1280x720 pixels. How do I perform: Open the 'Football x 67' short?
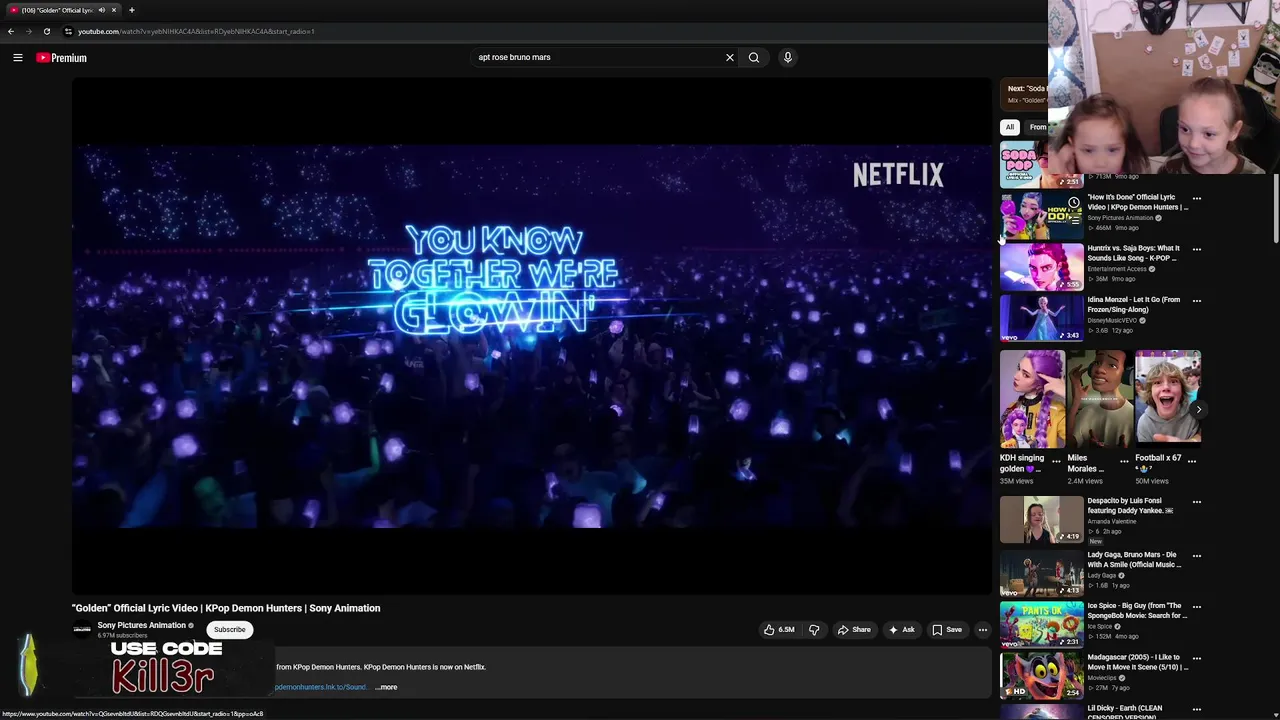click(x=1167, y=399)
